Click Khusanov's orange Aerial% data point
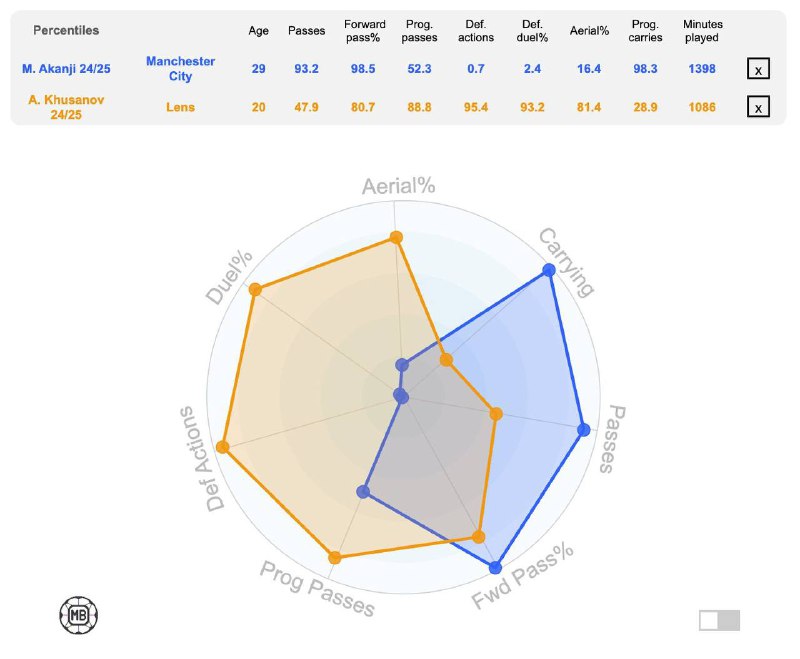This screenshot has width=800, height=659. tap(396, 237)
